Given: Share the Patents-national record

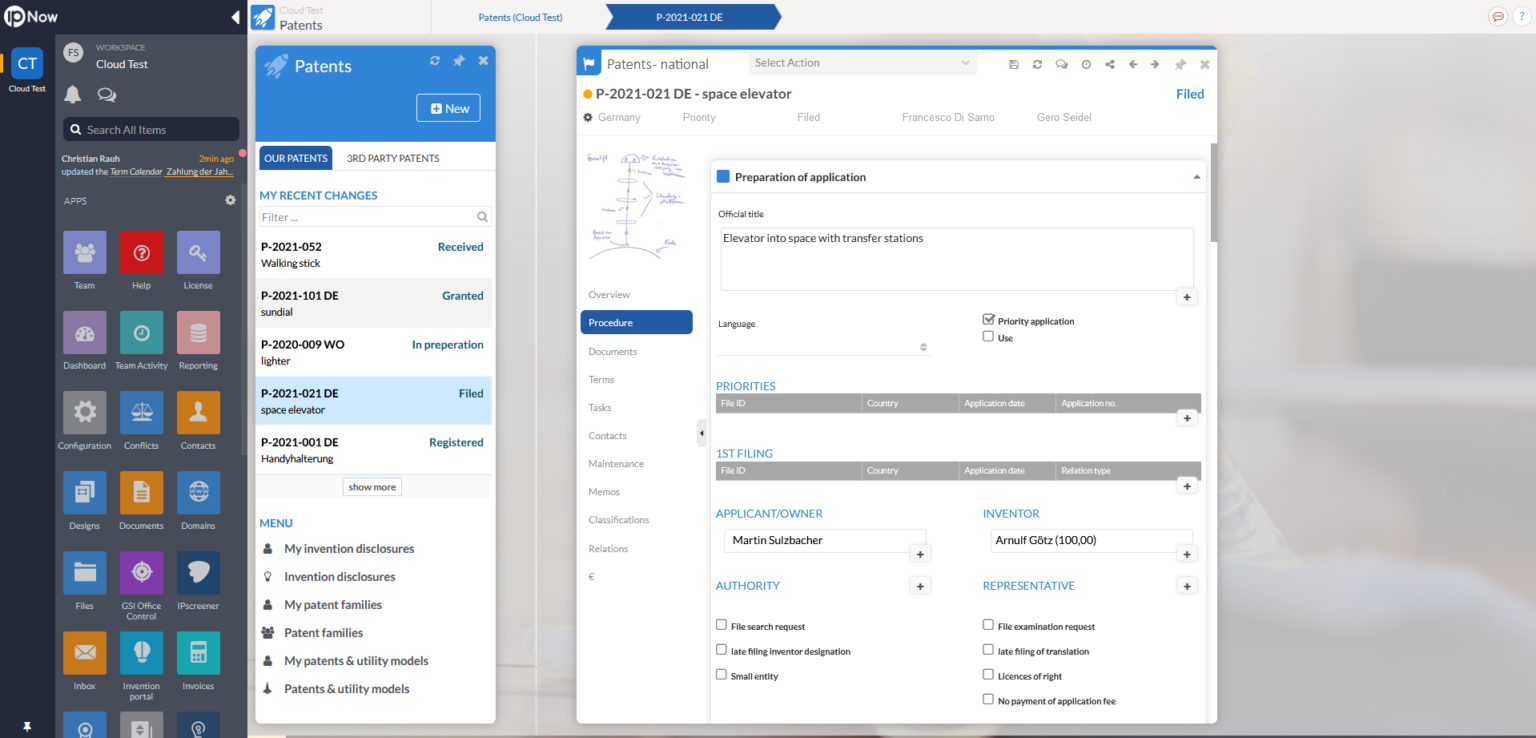Looking at the screenshot, I should click(1109, 63).
